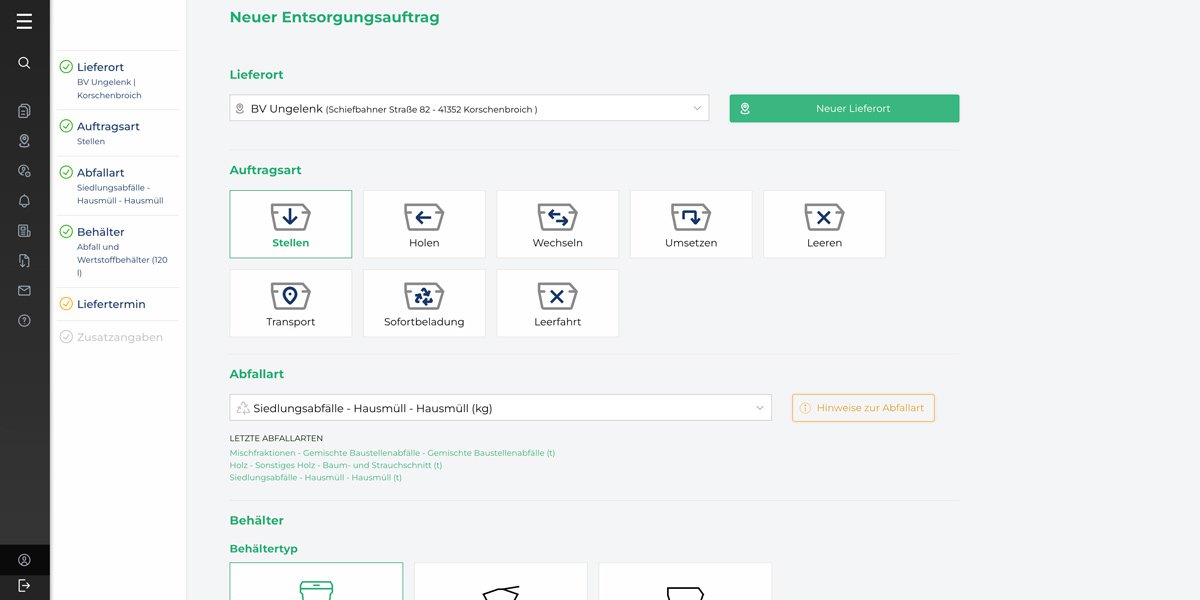Open Hinweise zur Abfallart
The image size is (1200, 600).
863,408
